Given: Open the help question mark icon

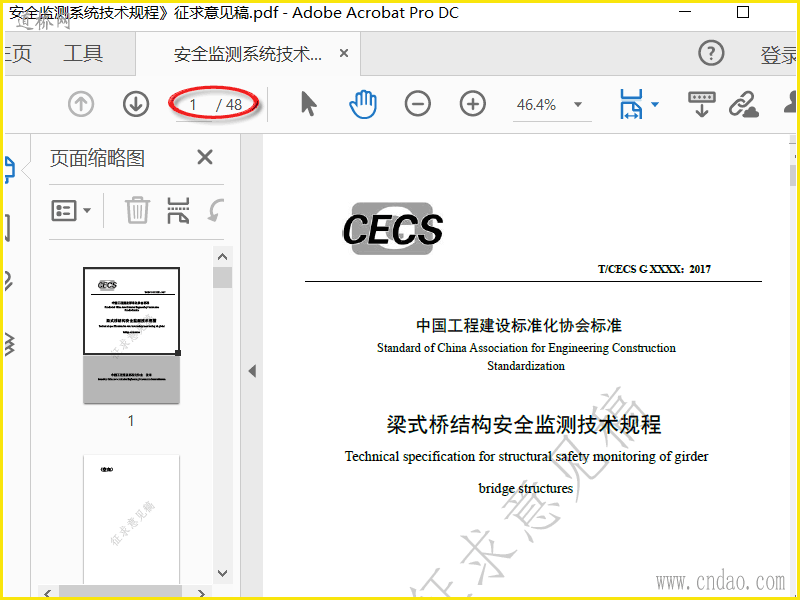Looking at the screenshot, I should [711, 53].
